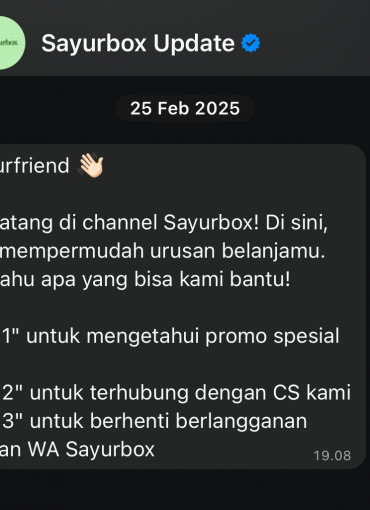Open channel info via Sayurbox Update title
370x510 pixels.
[138, 44]
